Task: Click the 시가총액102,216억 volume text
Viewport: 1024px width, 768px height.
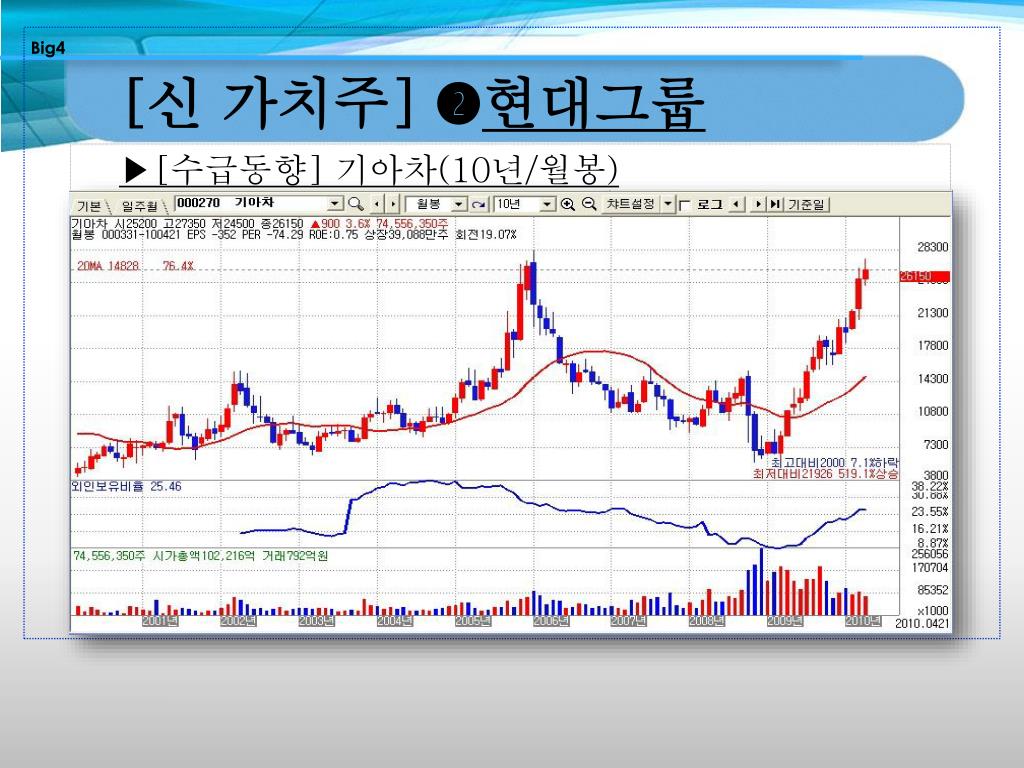Action: tap(204, 556)
